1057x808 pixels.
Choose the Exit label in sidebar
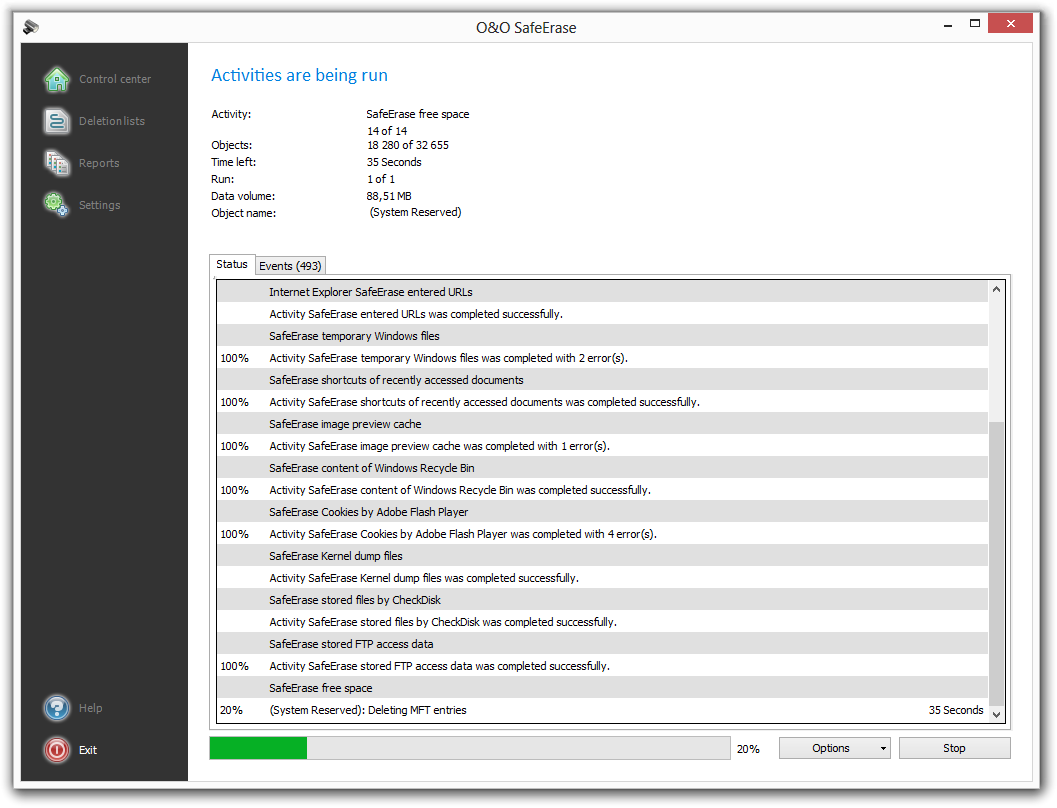pos(88,750)
